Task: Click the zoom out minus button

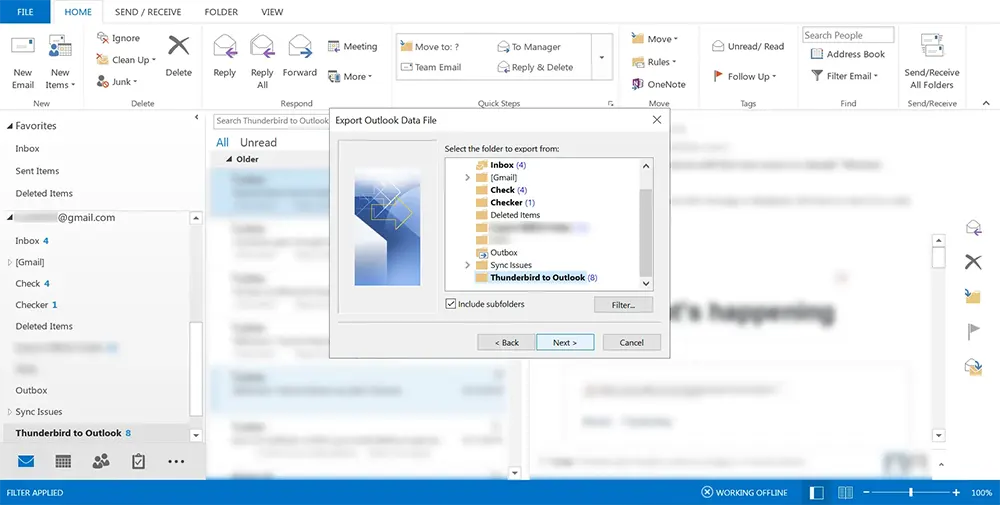Action: point(866,492)
